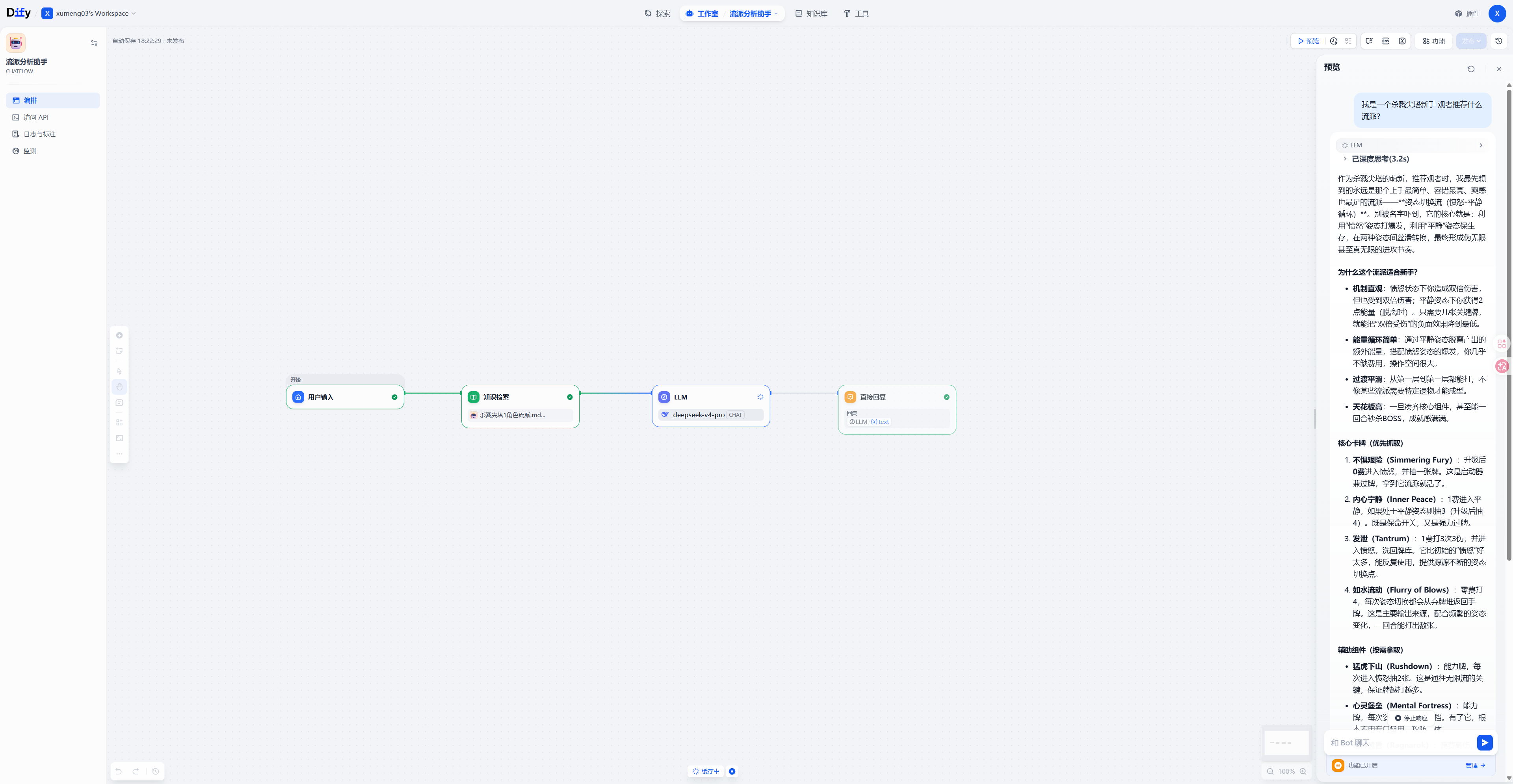1513x784 pixels.
Task: Restart the preview conversation
Action: [x=1471, y=69]
